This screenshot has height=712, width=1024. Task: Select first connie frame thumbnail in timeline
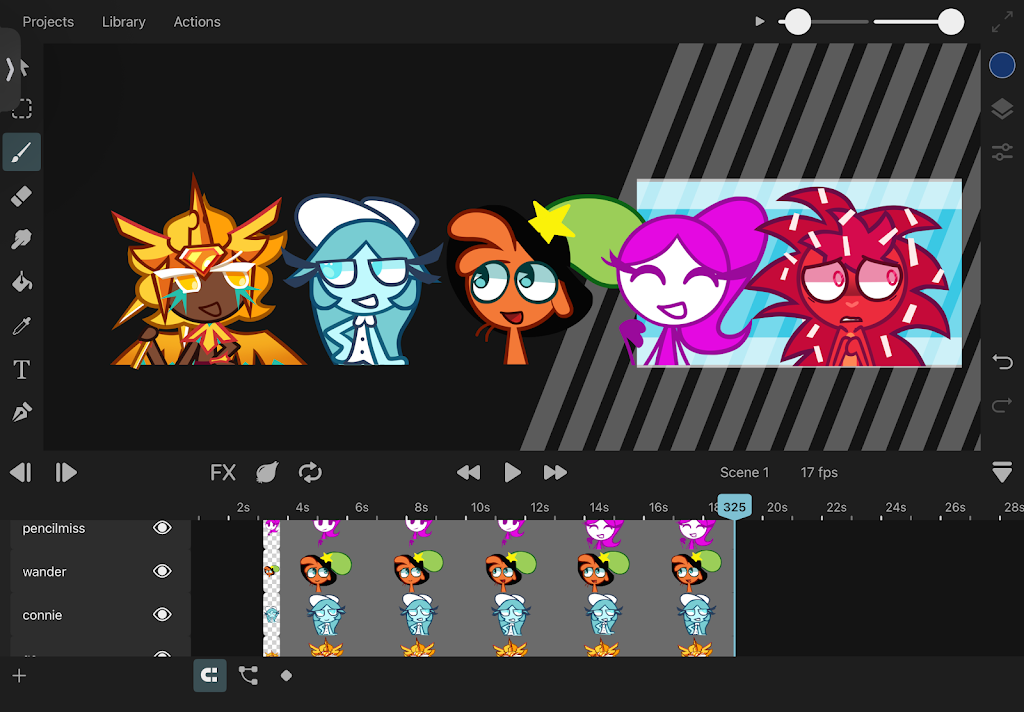pos(271,614)
